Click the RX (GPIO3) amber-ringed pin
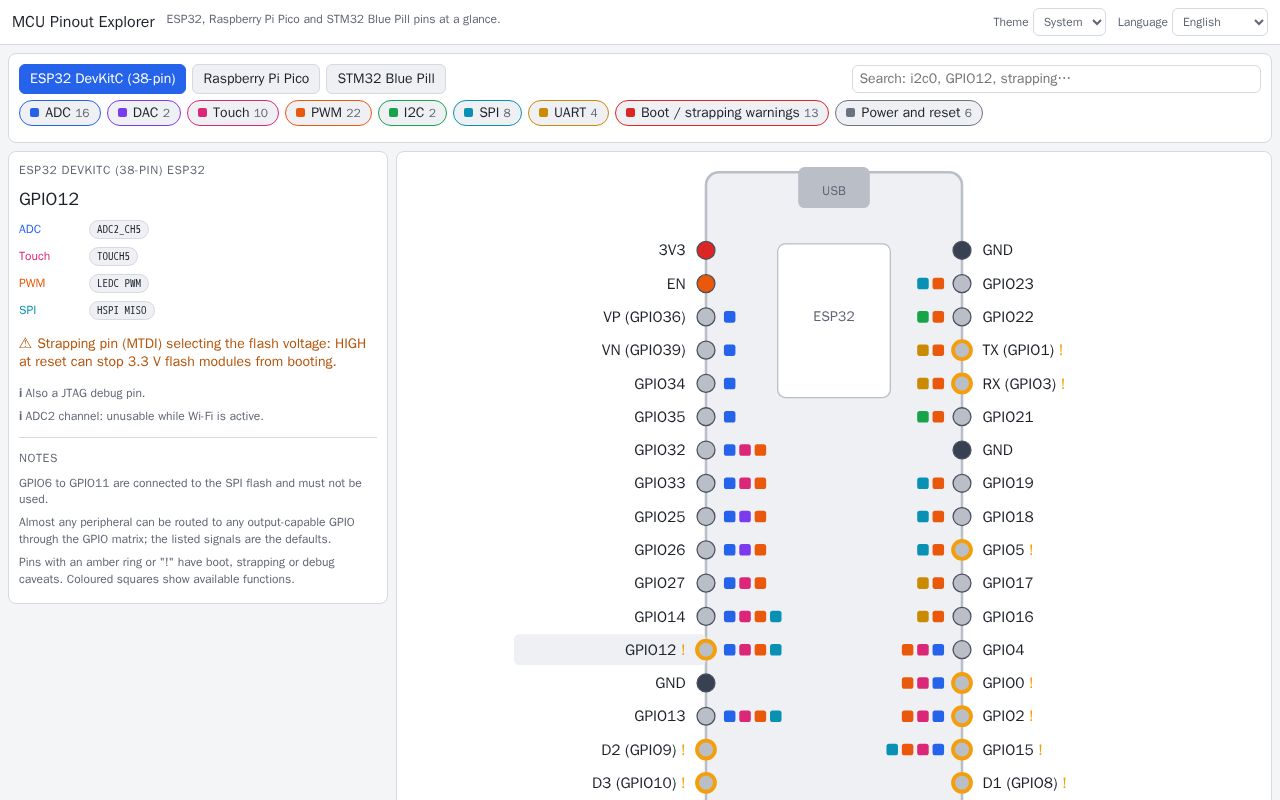 (962, 384)
